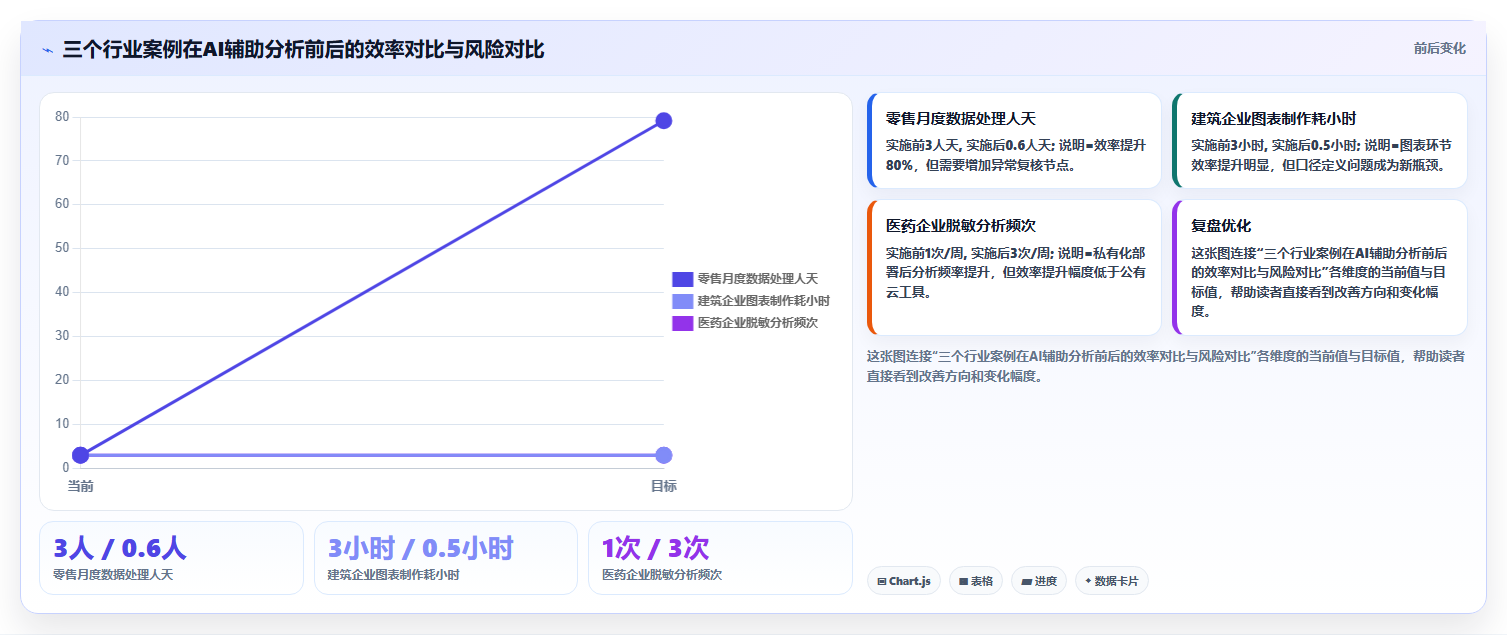Click legend label 零售月度数据处理人天
Viewport: 1507px width, 635px height.
(757, 279)
